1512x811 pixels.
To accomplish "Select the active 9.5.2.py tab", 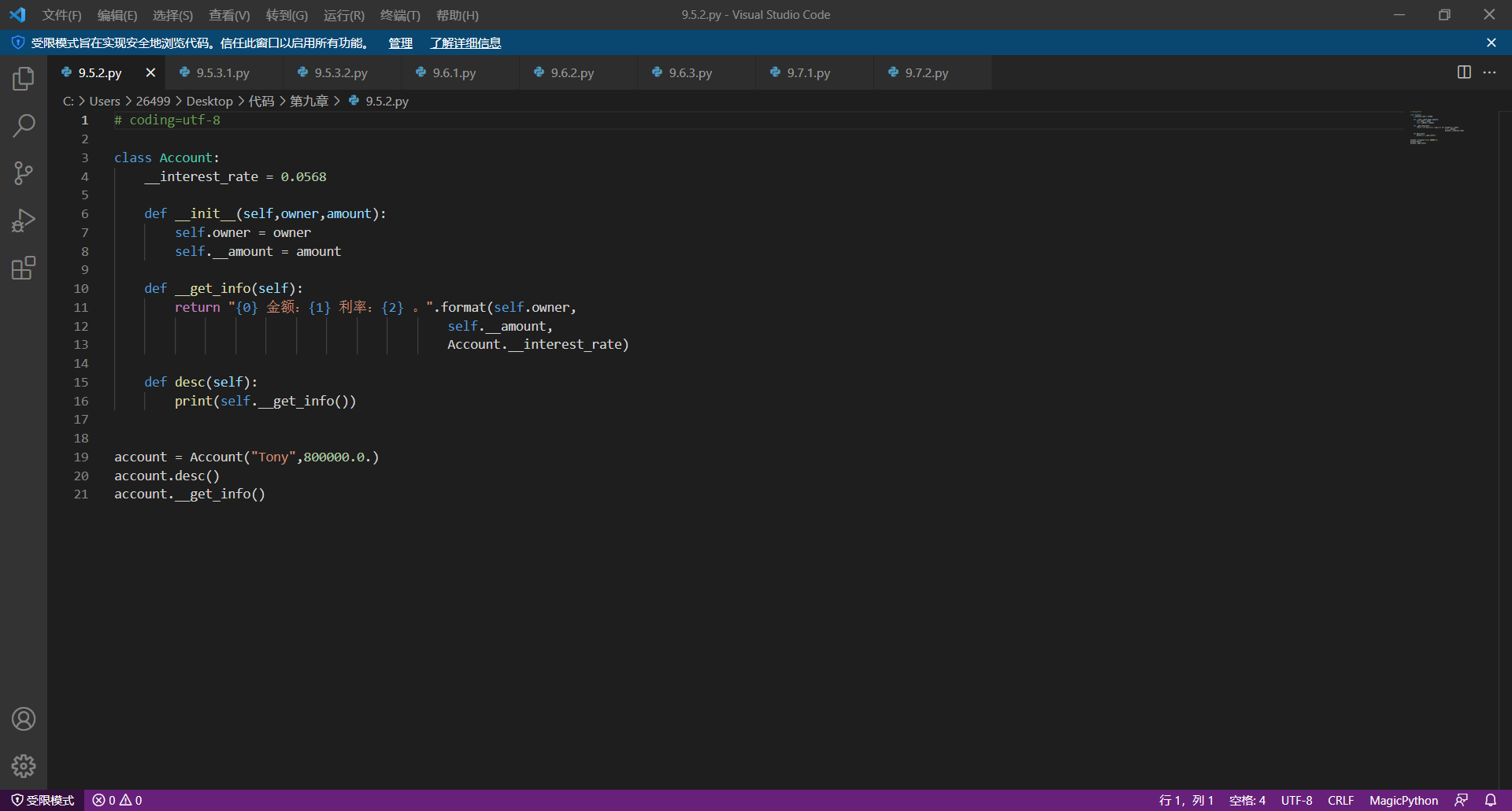I will [106, 72].
